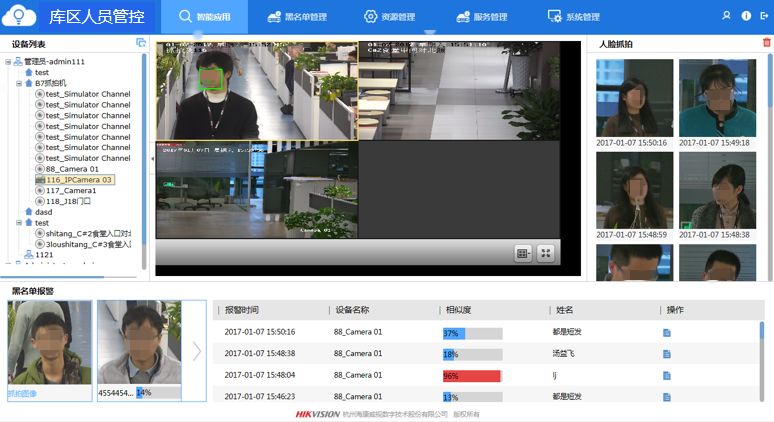Click the logout icon at top right

[x=764, y=16]
